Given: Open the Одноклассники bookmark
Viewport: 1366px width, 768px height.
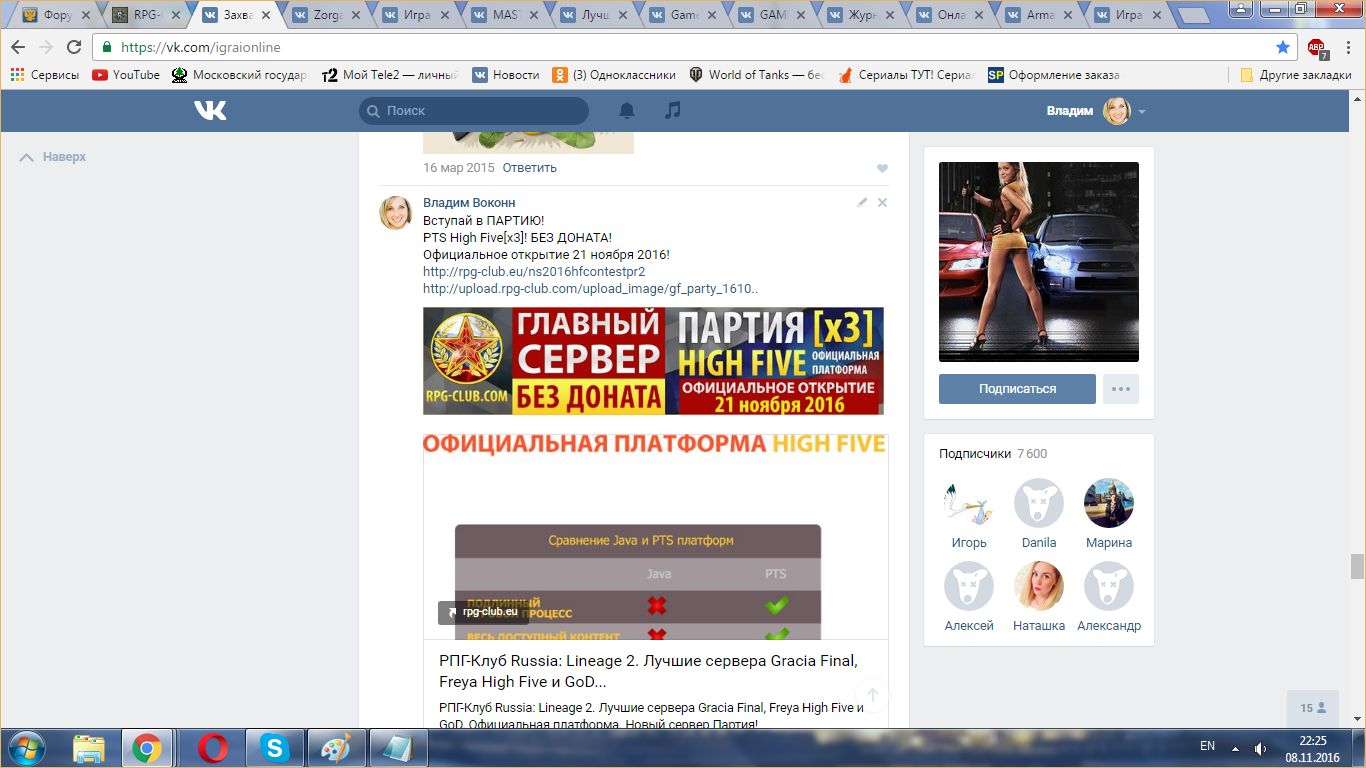Looking at the screenshot, I should coord(614,75).
